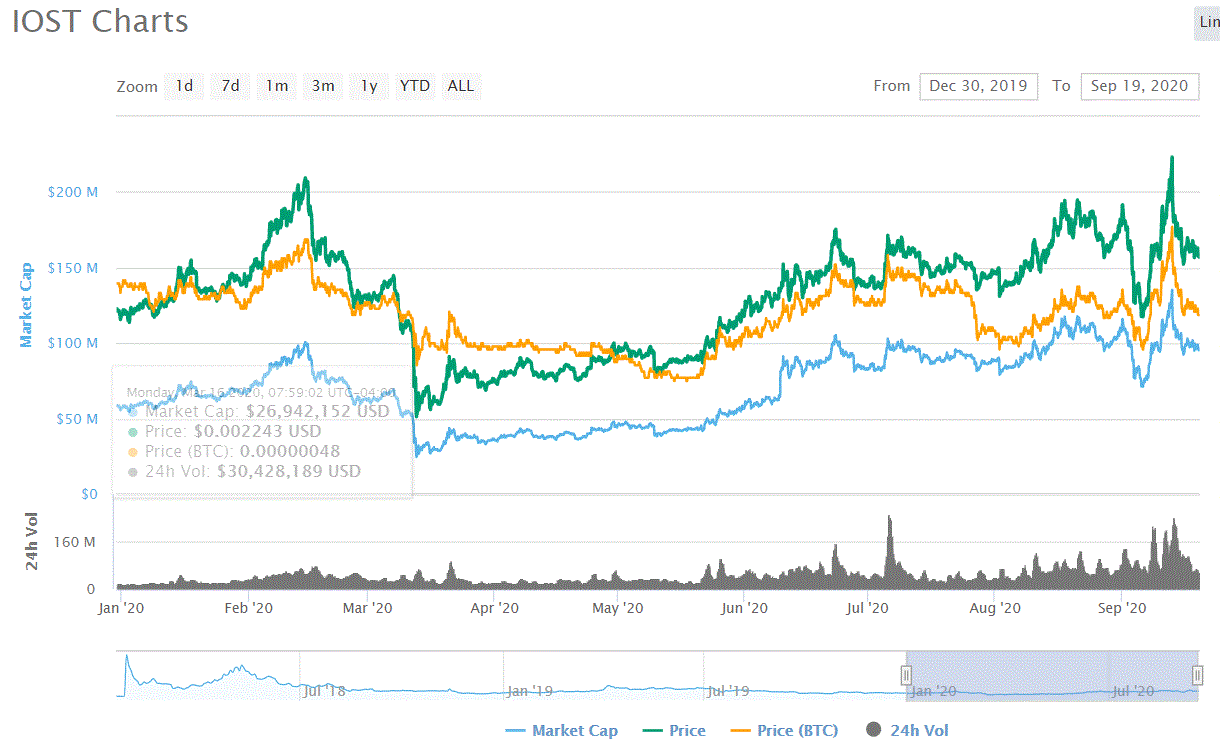Select the YTD zoom option
The image size is (1220, 747).
(x=415, y=86)
